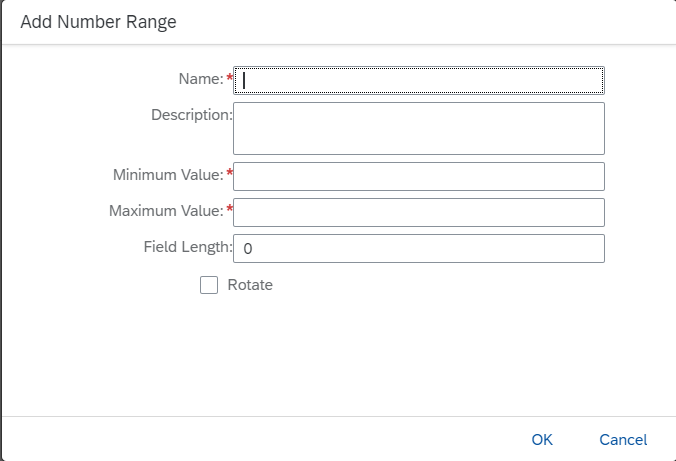Click the blank footer area left of OK

pyautogui.click(x=260, y=440)
